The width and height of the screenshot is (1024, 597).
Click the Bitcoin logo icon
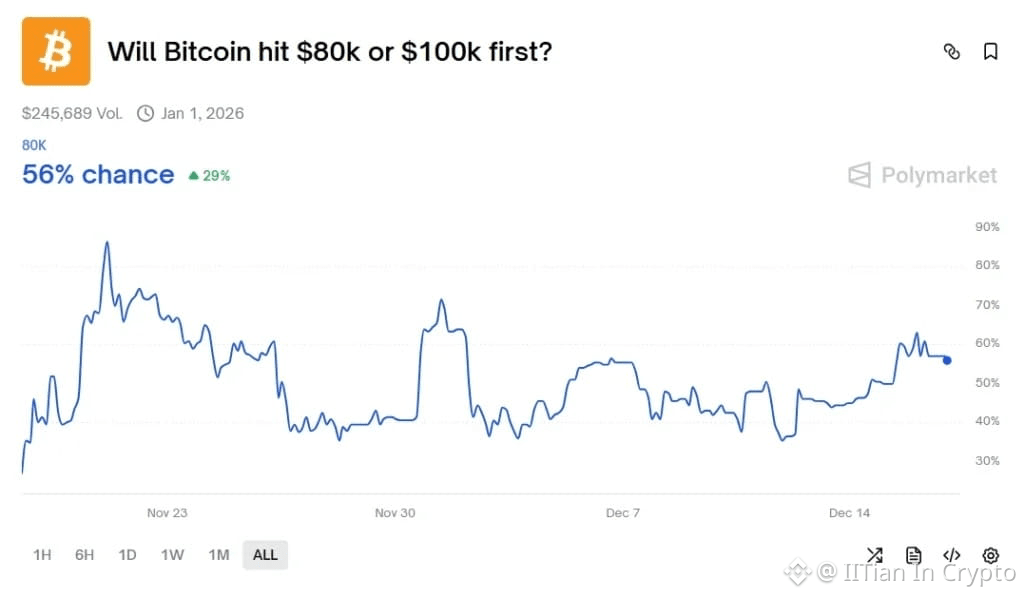(56, 51)
